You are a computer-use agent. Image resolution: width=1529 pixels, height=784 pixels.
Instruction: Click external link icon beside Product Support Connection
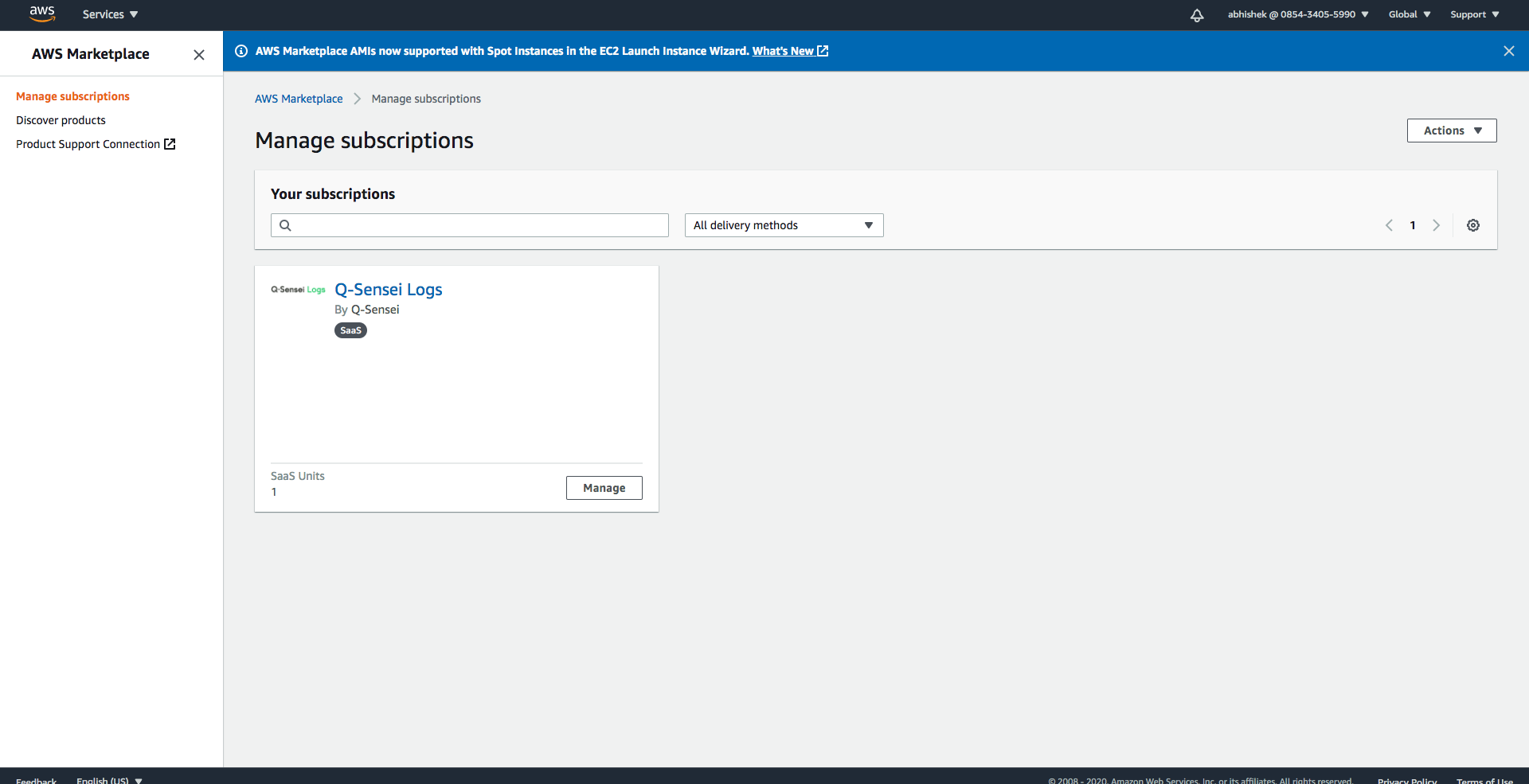pyautogui.click(x=170, y=144)
